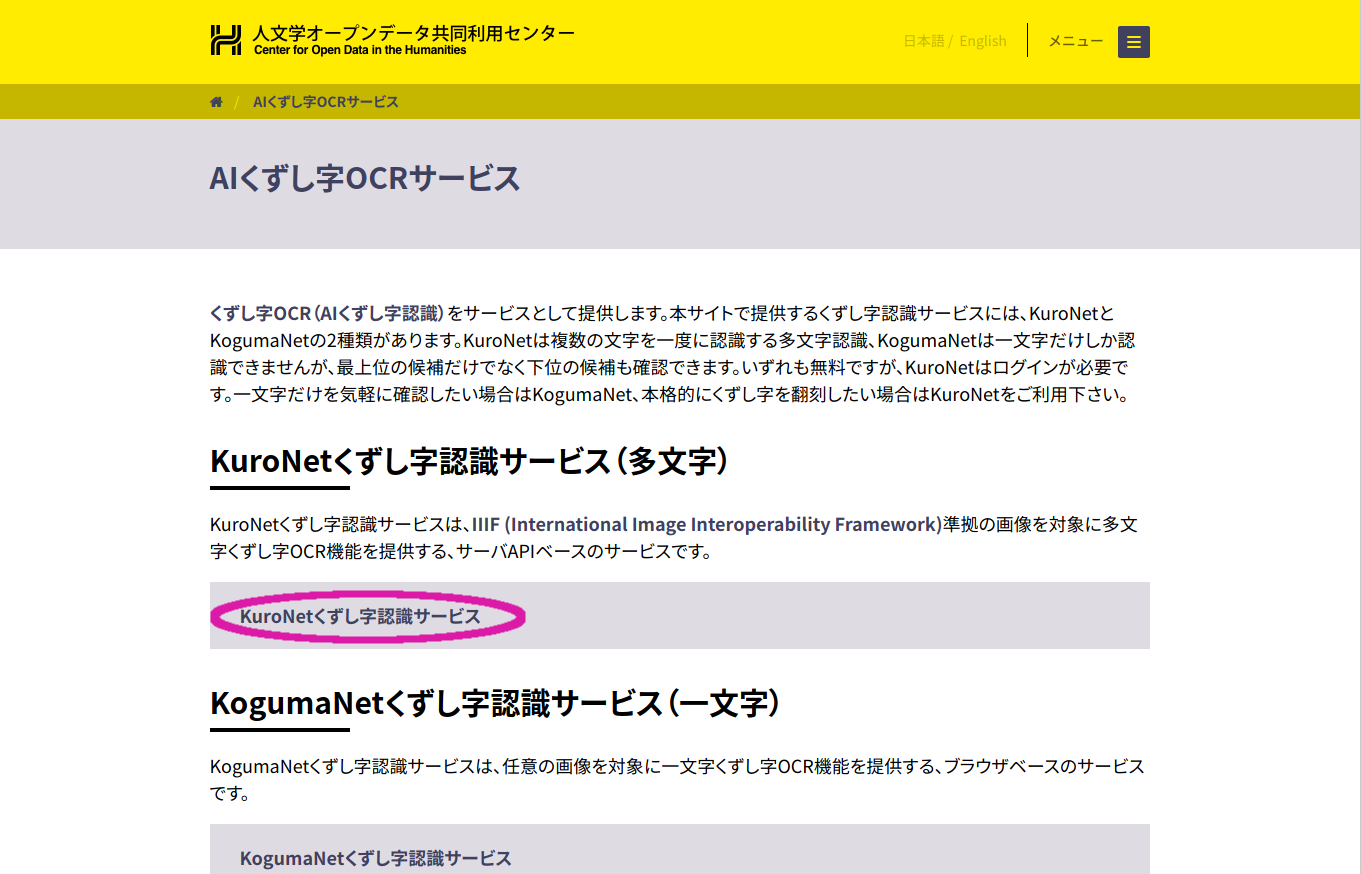
Task: Click the KogumaNetくずし字認識サービス(一文字) heading
Action: pyautogui.click(x=495, y=704)
